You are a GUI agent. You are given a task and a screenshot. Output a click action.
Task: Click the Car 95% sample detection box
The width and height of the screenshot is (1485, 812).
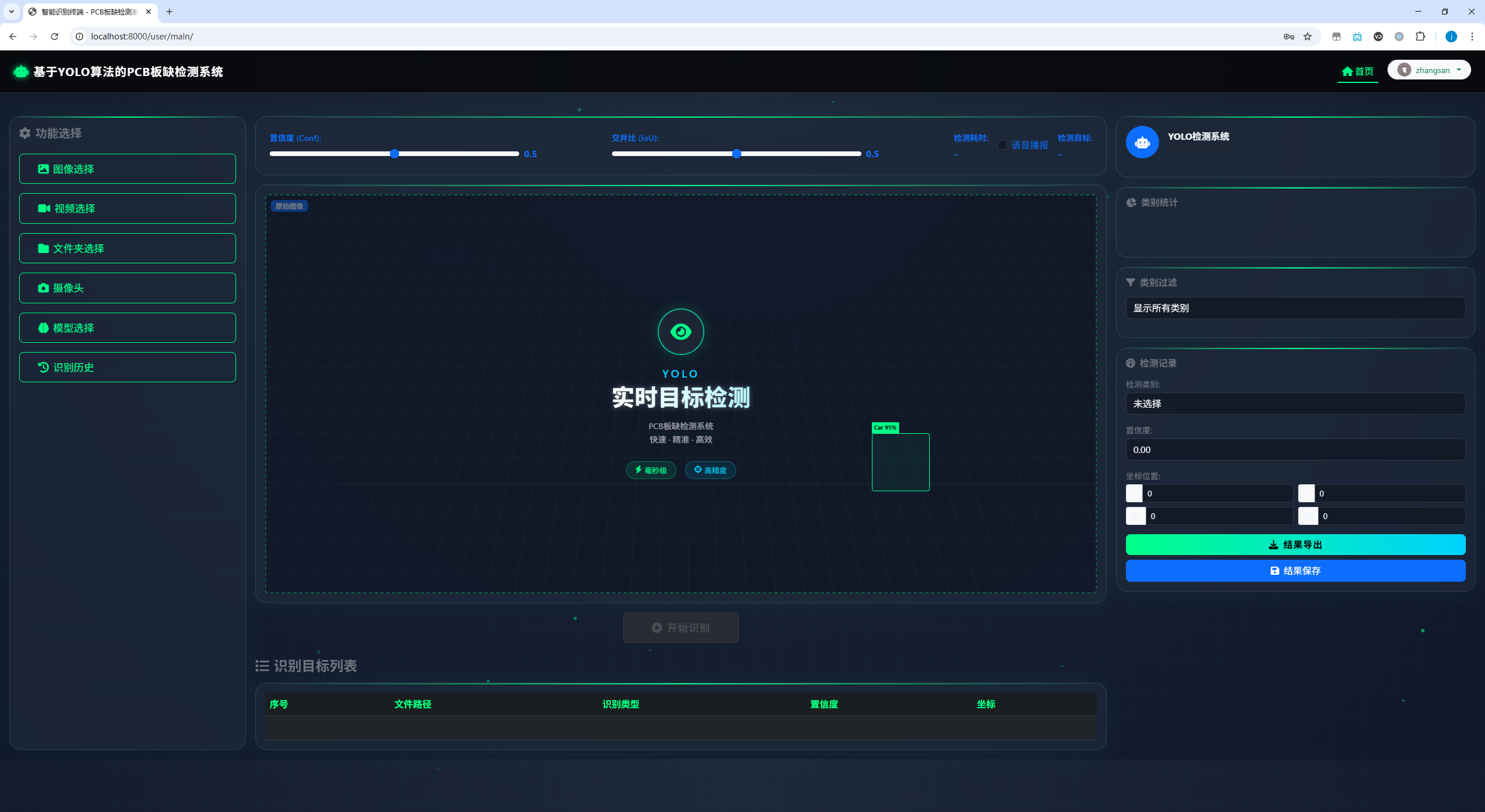900,462
